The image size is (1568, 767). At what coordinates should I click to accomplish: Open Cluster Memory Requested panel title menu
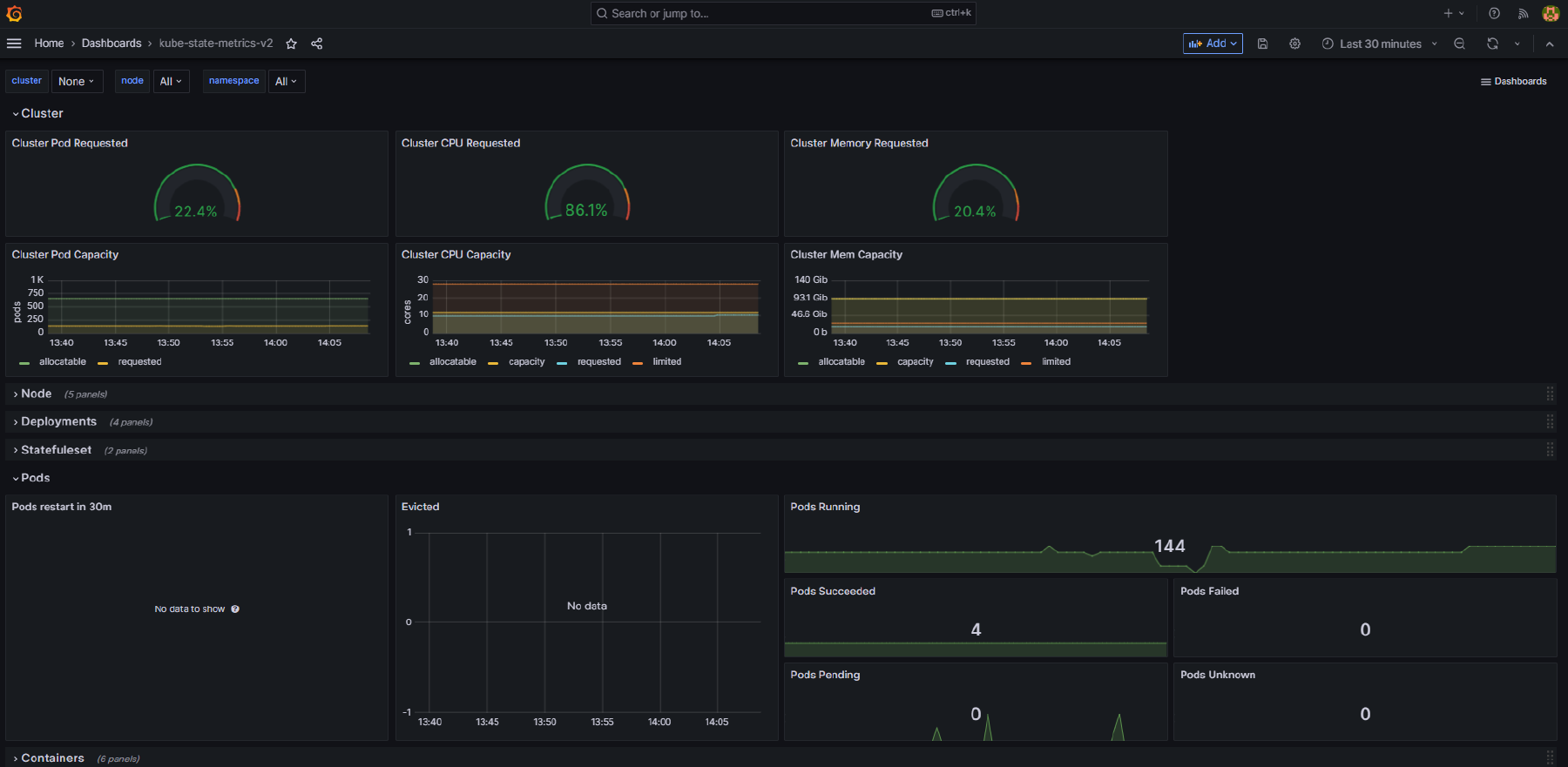click(x=859, y=143)
